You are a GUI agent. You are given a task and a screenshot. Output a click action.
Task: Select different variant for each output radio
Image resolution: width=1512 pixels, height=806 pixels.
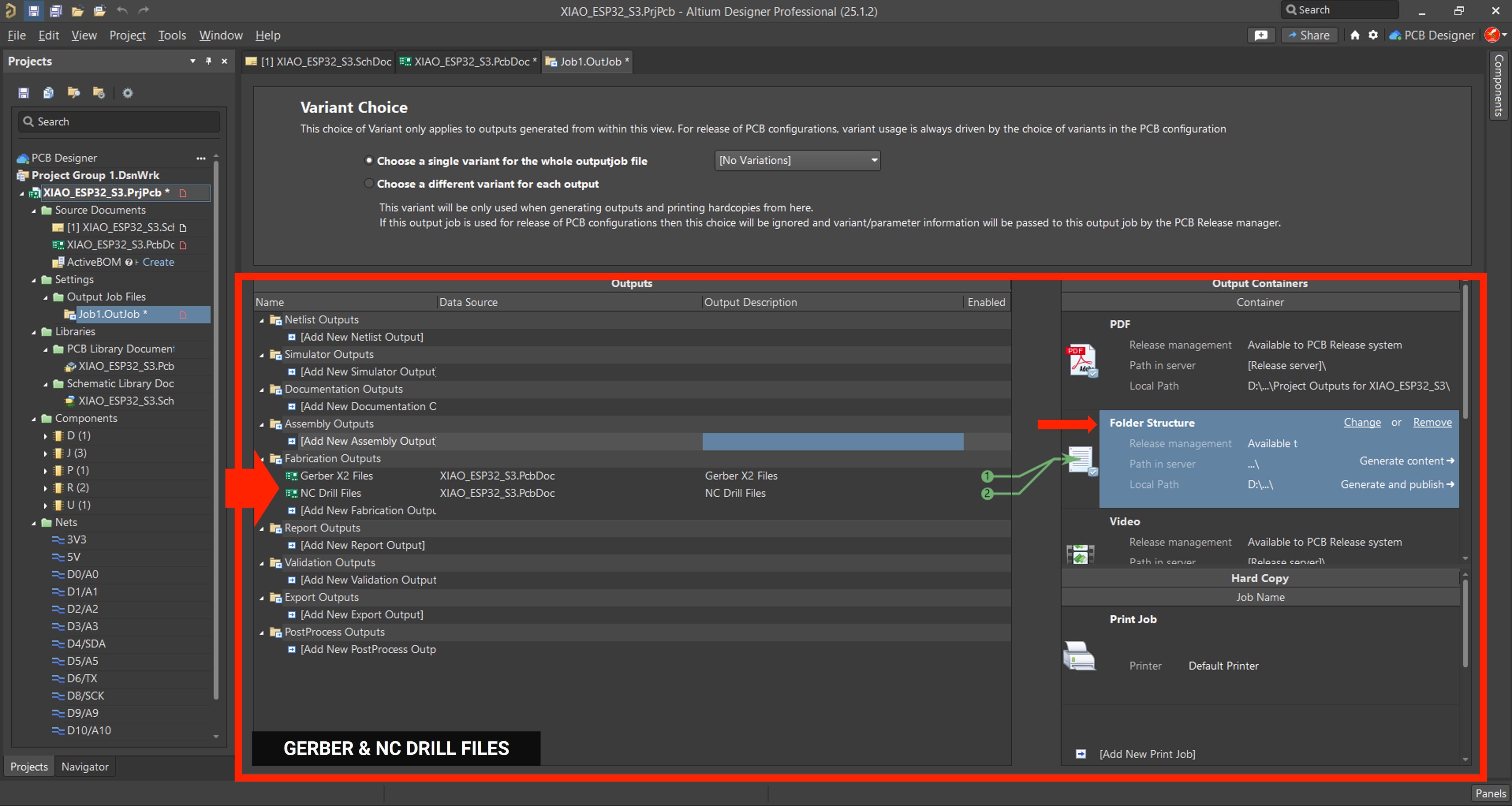pos(369,184)
